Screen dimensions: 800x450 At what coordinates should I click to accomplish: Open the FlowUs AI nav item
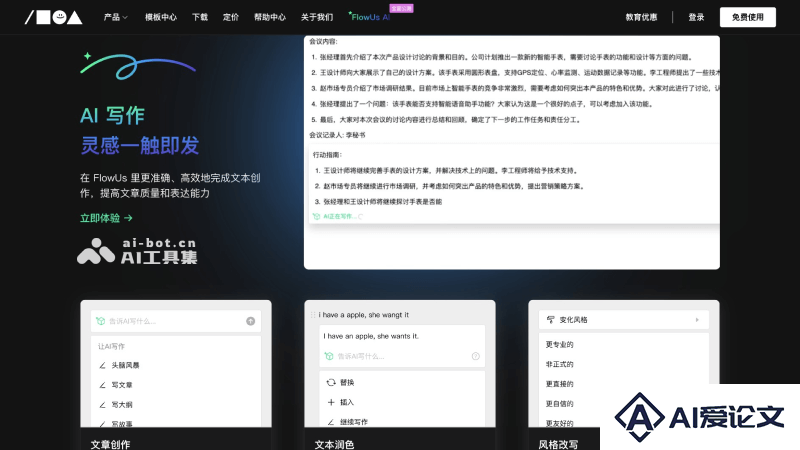(370, 17)
